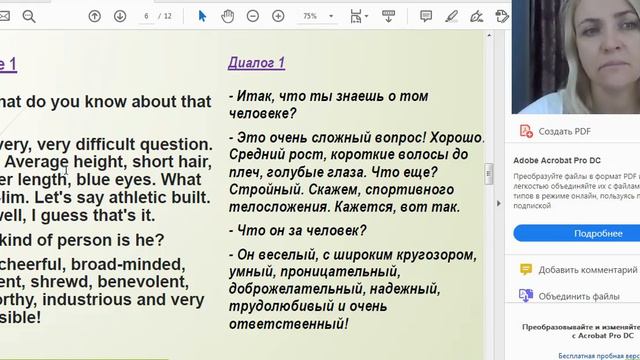
Task: Click the webcam video thumbnail
Action: (x=576, y=57)
